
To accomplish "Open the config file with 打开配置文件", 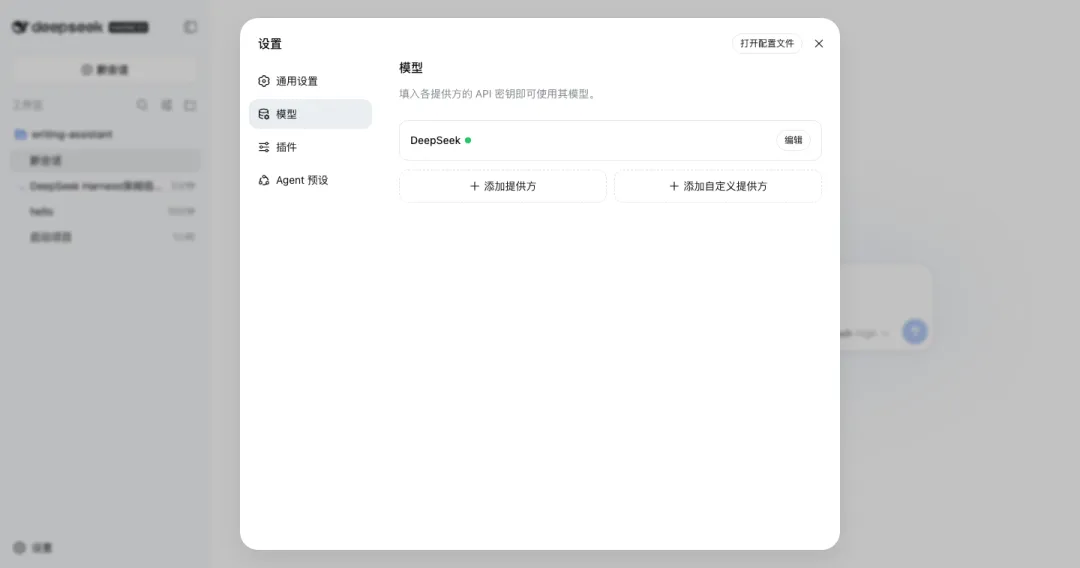I will 767,43.
